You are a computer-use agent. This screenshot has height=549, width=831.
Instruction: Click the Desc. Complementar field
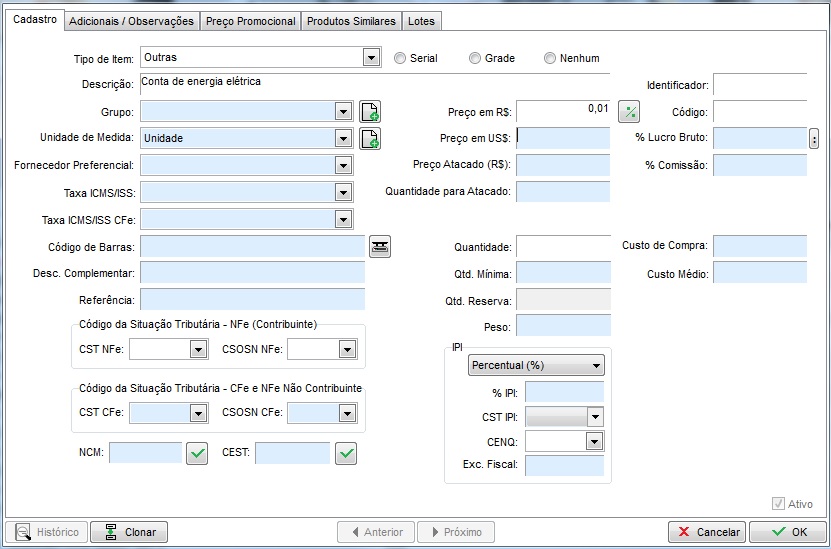[253, 272]
